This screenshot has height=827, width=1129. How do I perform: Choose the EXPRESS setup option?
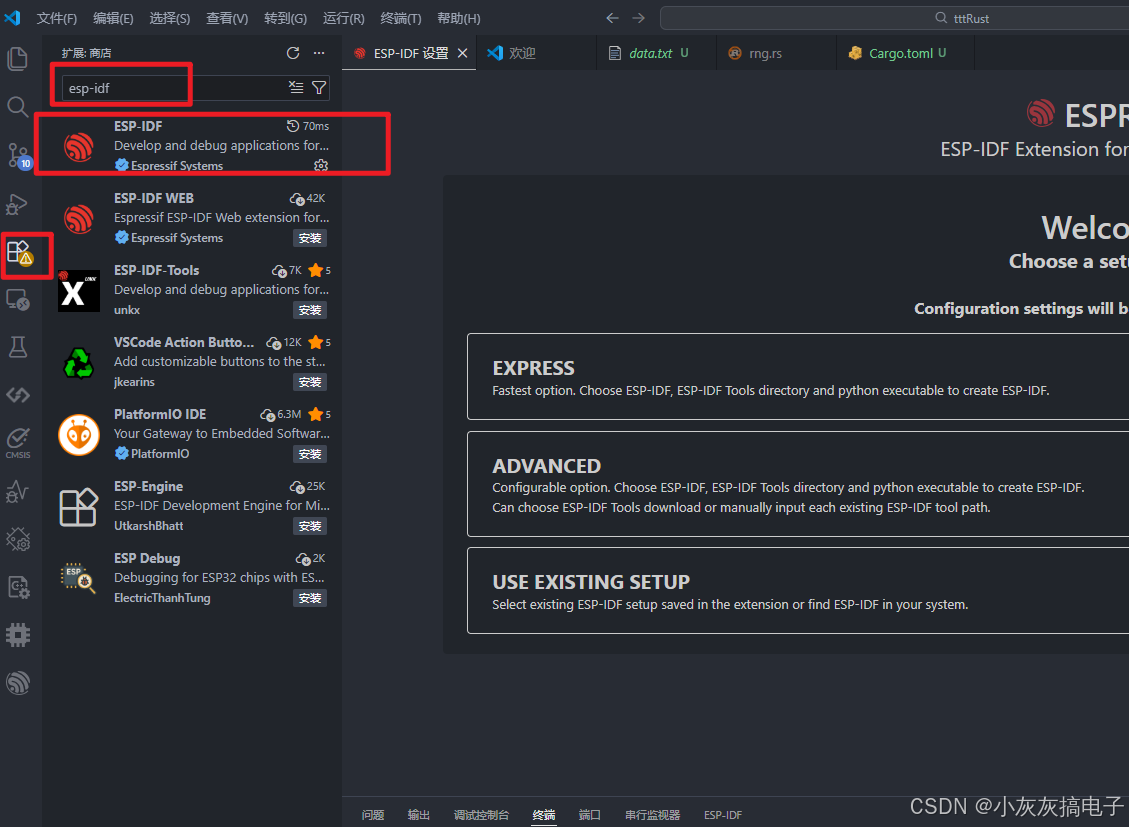tap(798, 376)
